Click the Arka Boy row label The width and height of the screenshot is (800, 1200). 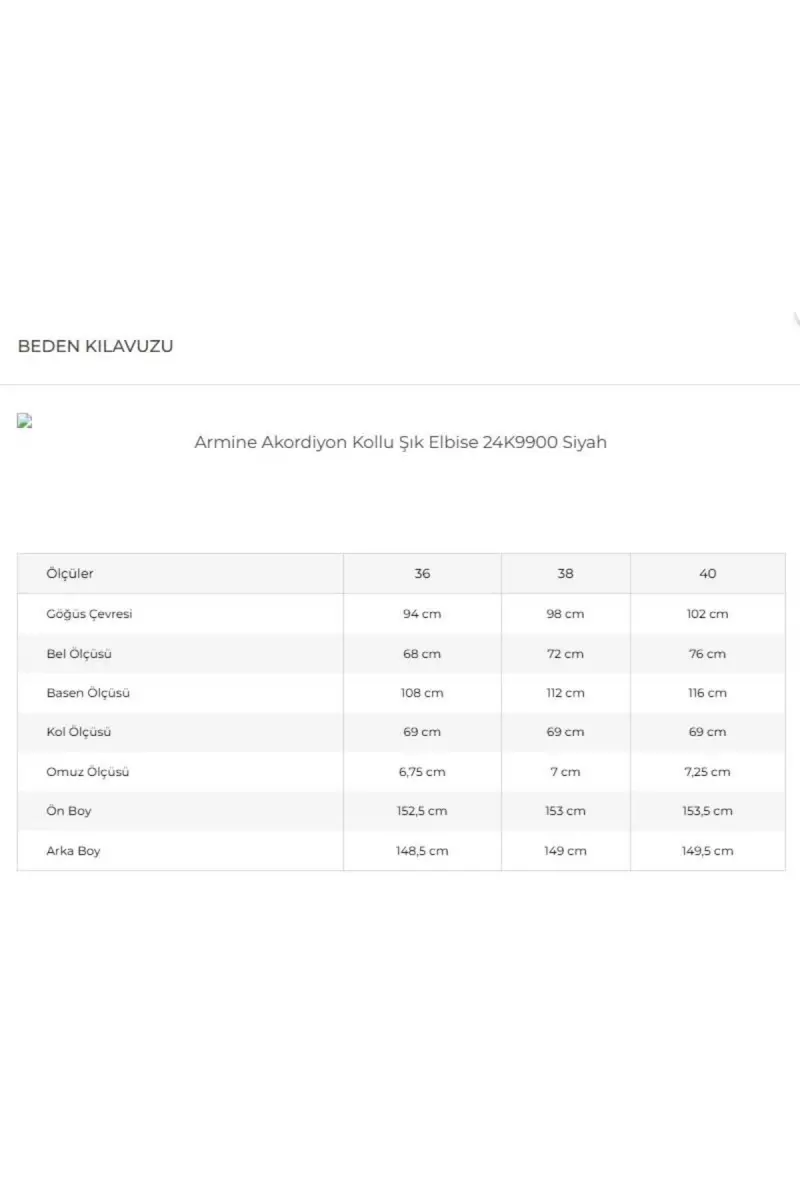tap(73, 851)
